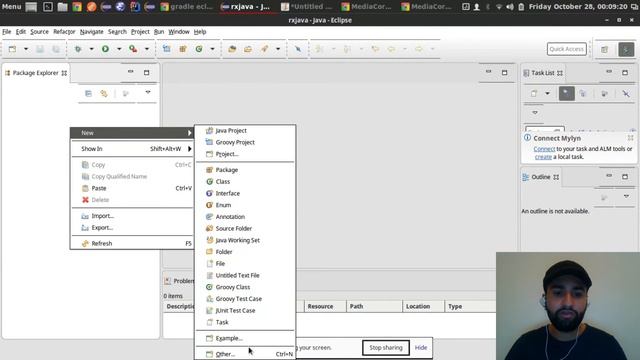This screenshot has width=640, height=360.
Task: Click the New Java Class toolbar icon
Action: [199, 49]
